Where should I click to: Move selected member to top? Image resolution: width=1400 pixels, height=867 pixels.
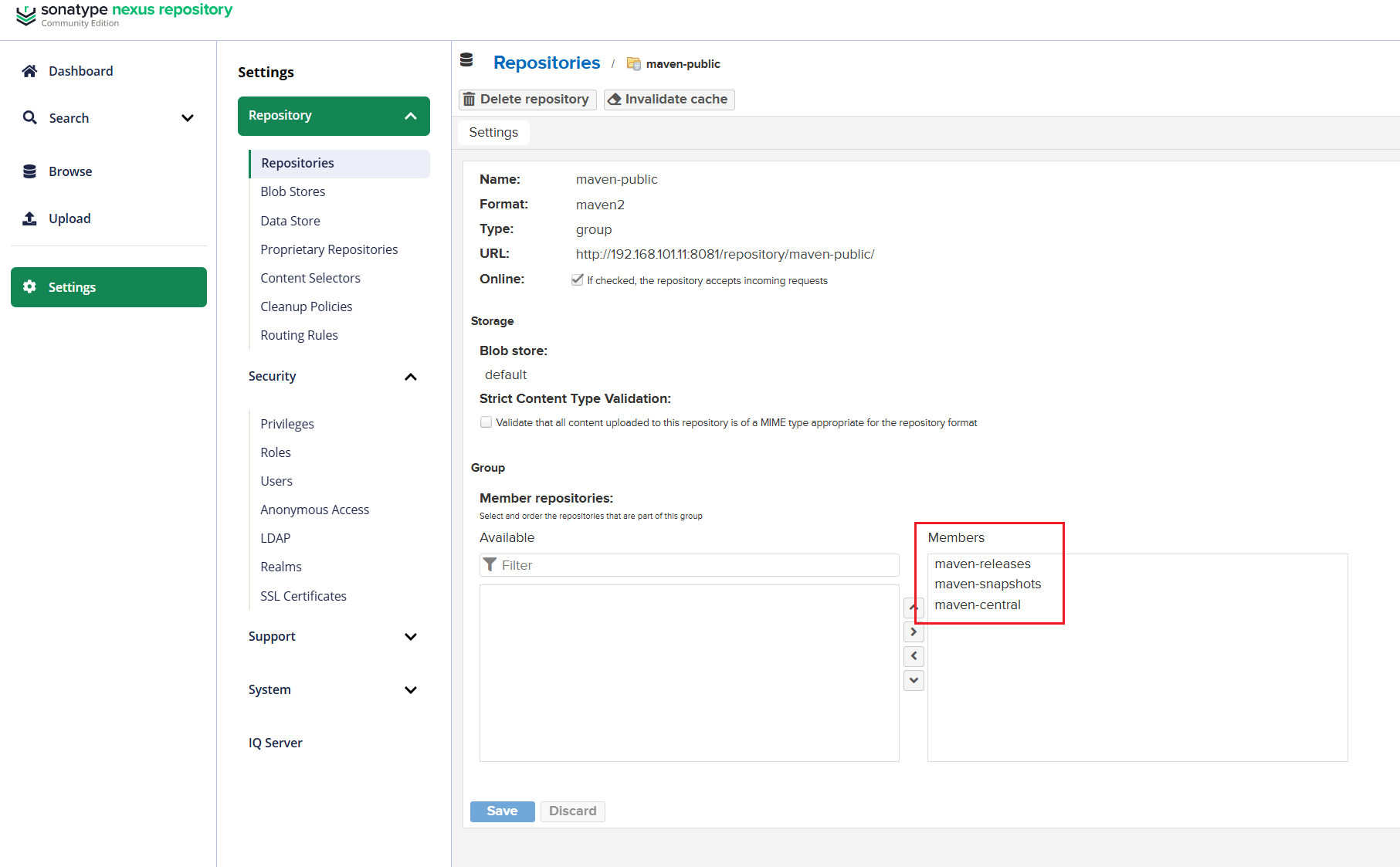tap(914, 608)
